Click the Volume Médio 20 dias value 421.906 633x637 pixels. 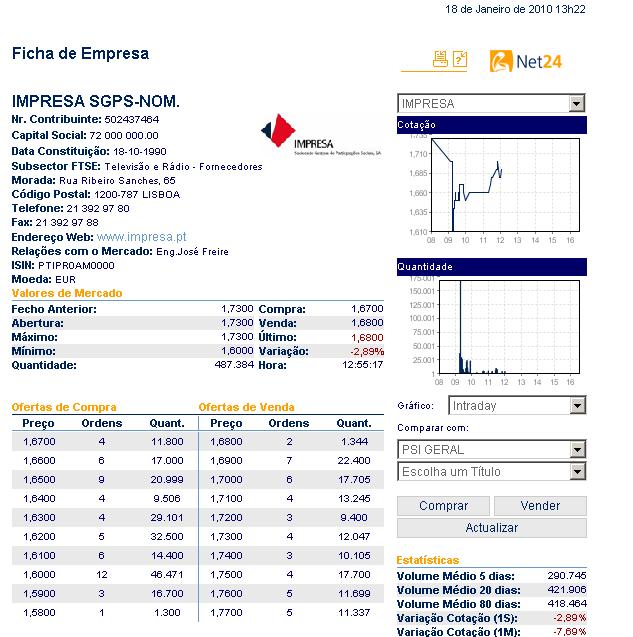click(567, 589)
